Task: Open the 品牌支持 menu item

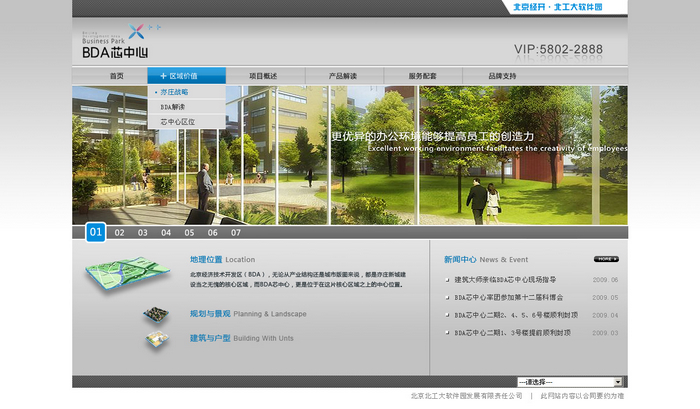Action: [x=502, y=76]
